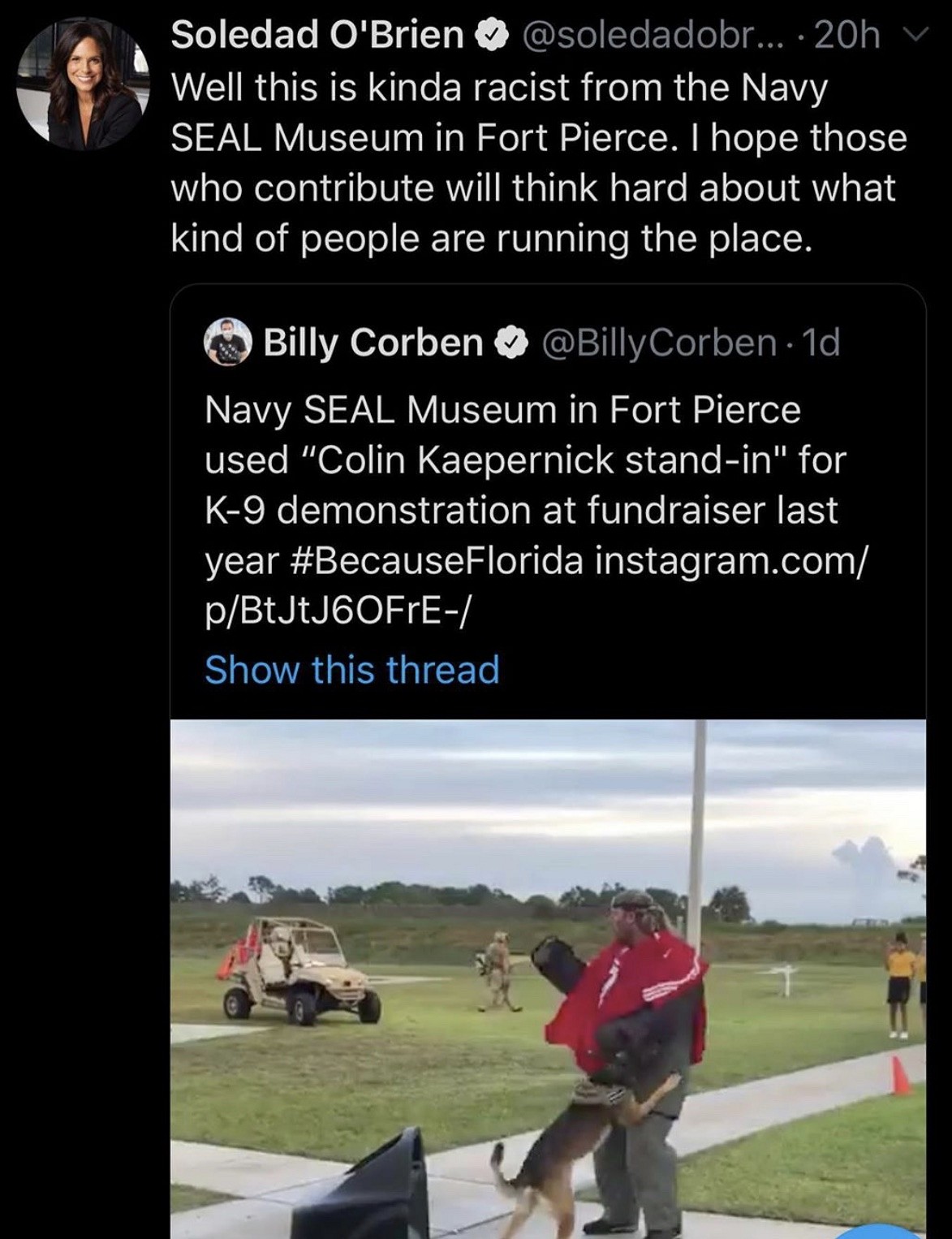This screenshot has height=1239, width=952.
Task: Click the 'Well this is kinda racist' tweet text
Action: [499, 88]
